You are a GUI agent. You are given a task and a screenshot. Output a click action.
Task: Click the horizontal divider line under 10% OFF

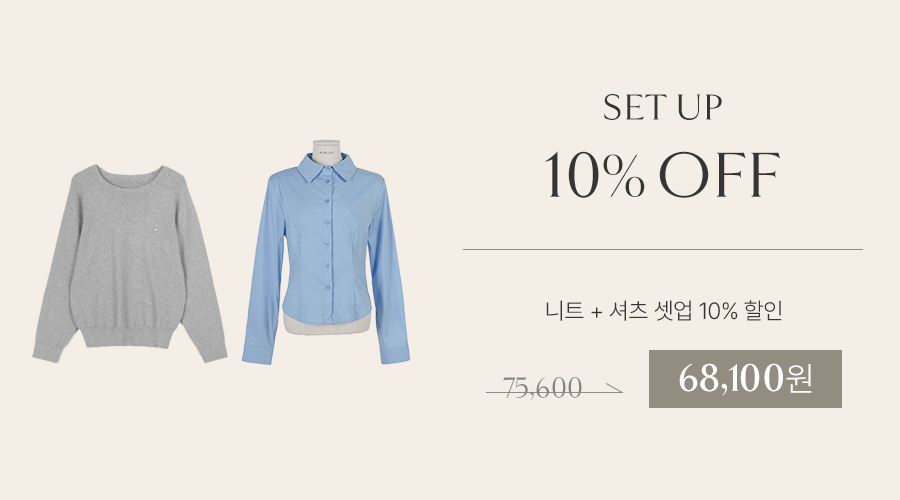[x=662, y=250]
